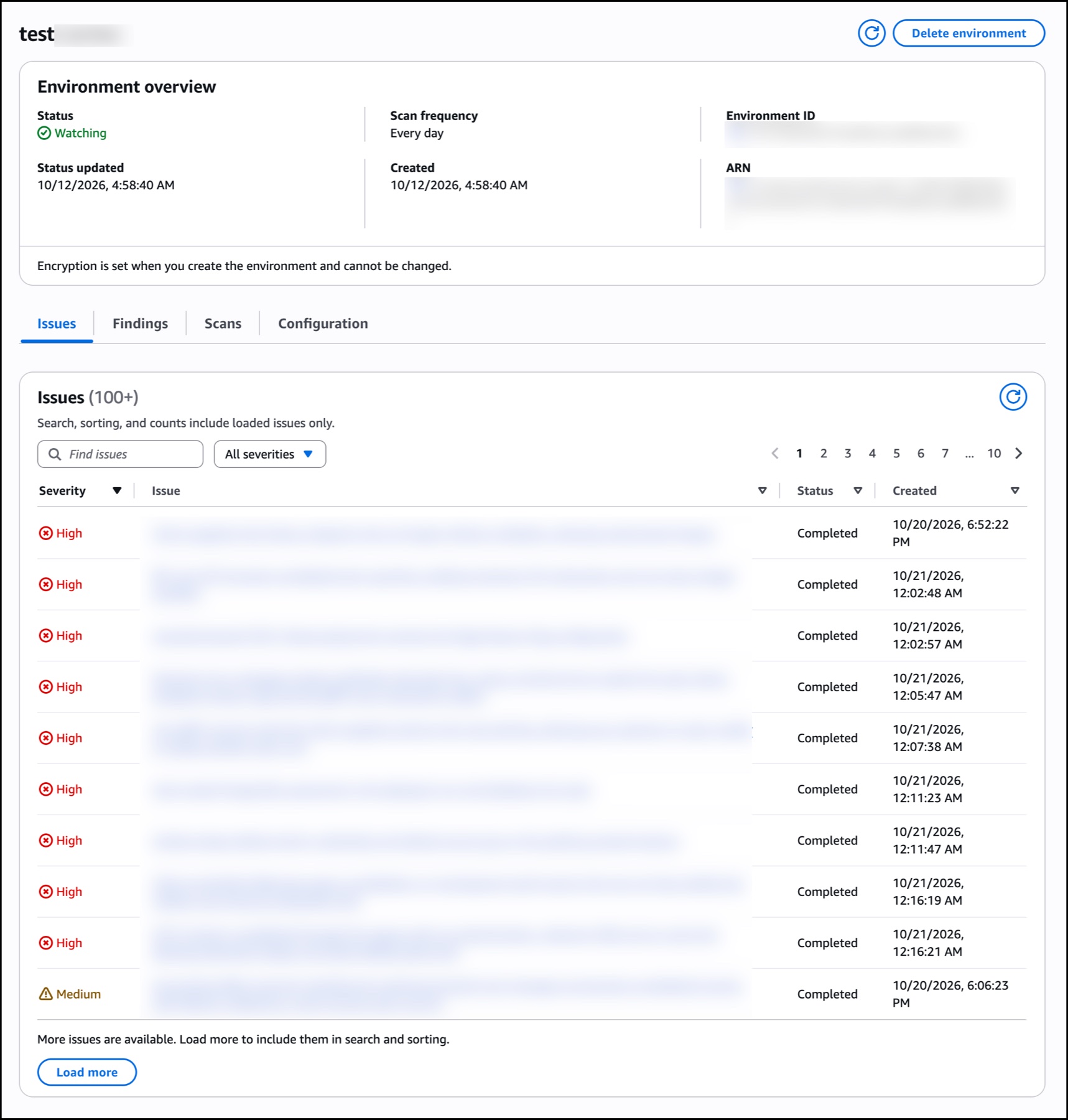Refresh the environment with top refresh icon
The image size is (1068, 1120).
[x=871, y=33]
